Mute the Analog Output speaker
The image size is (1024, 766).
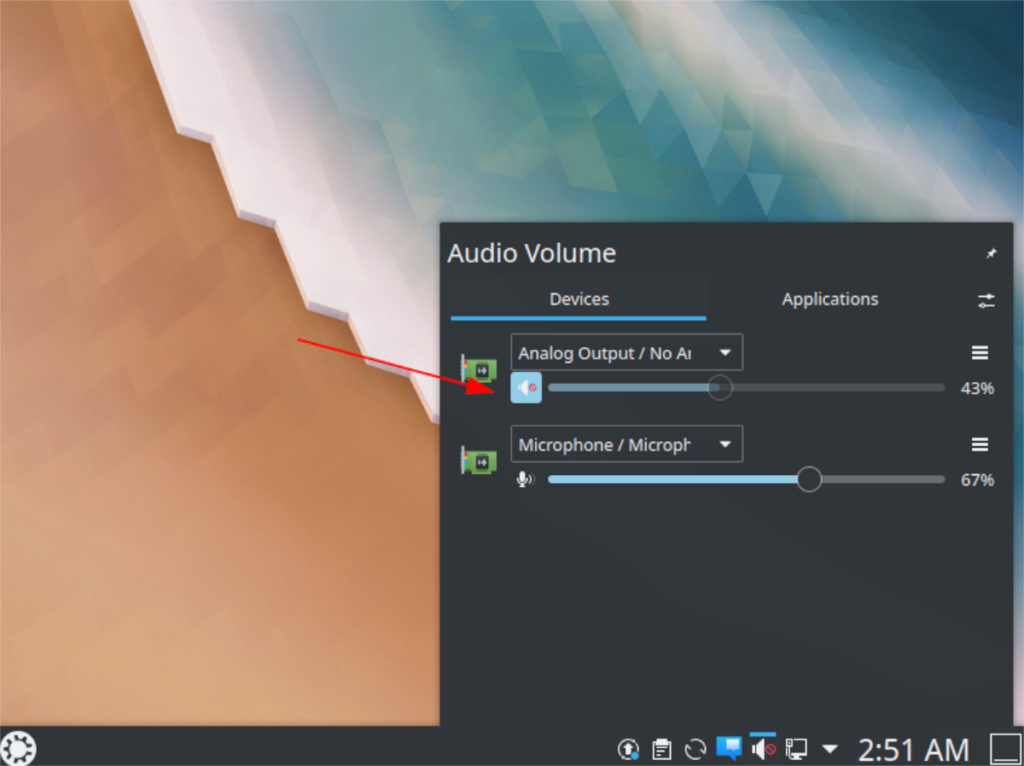(526, 388)
